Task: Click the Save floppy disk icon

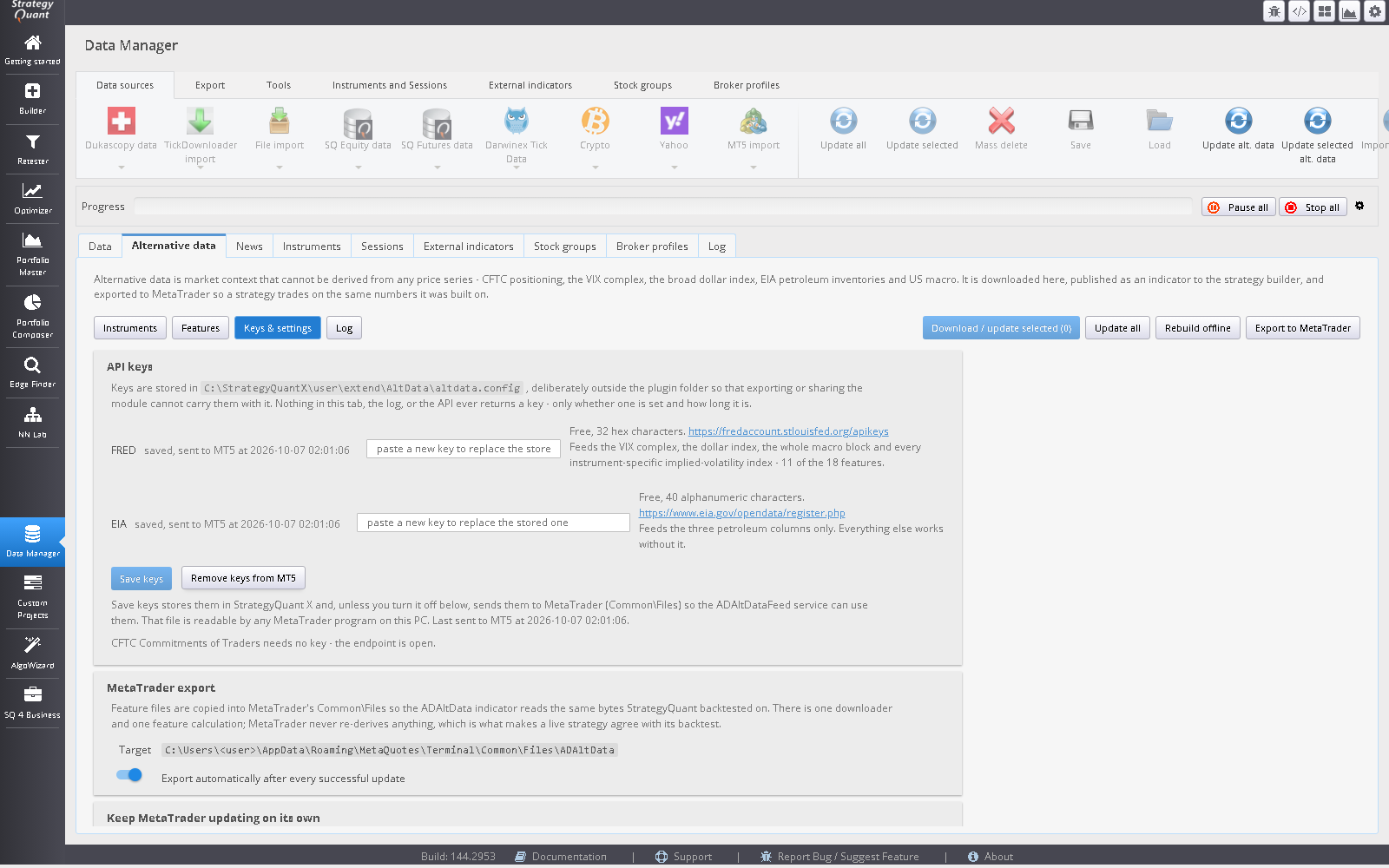Action: coord(1080,121)
